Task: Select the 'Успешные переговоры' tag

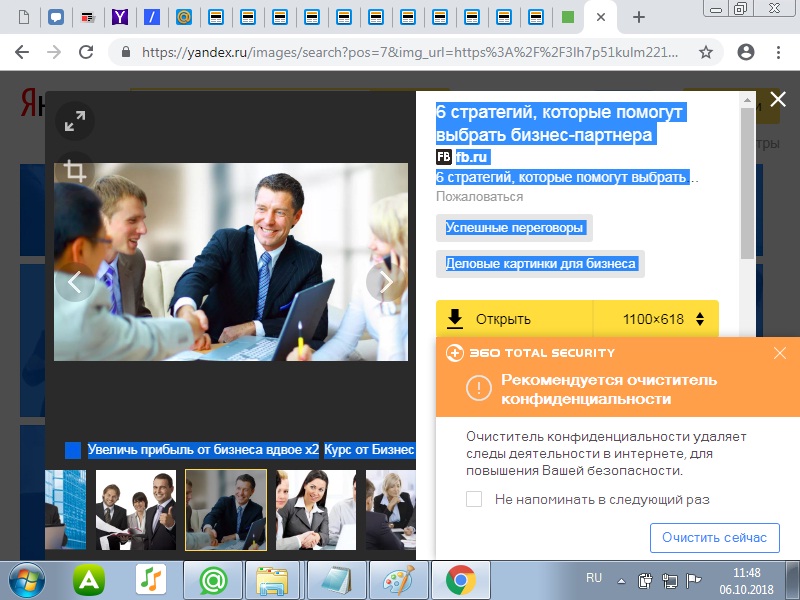Action: (x=514, y=228)
